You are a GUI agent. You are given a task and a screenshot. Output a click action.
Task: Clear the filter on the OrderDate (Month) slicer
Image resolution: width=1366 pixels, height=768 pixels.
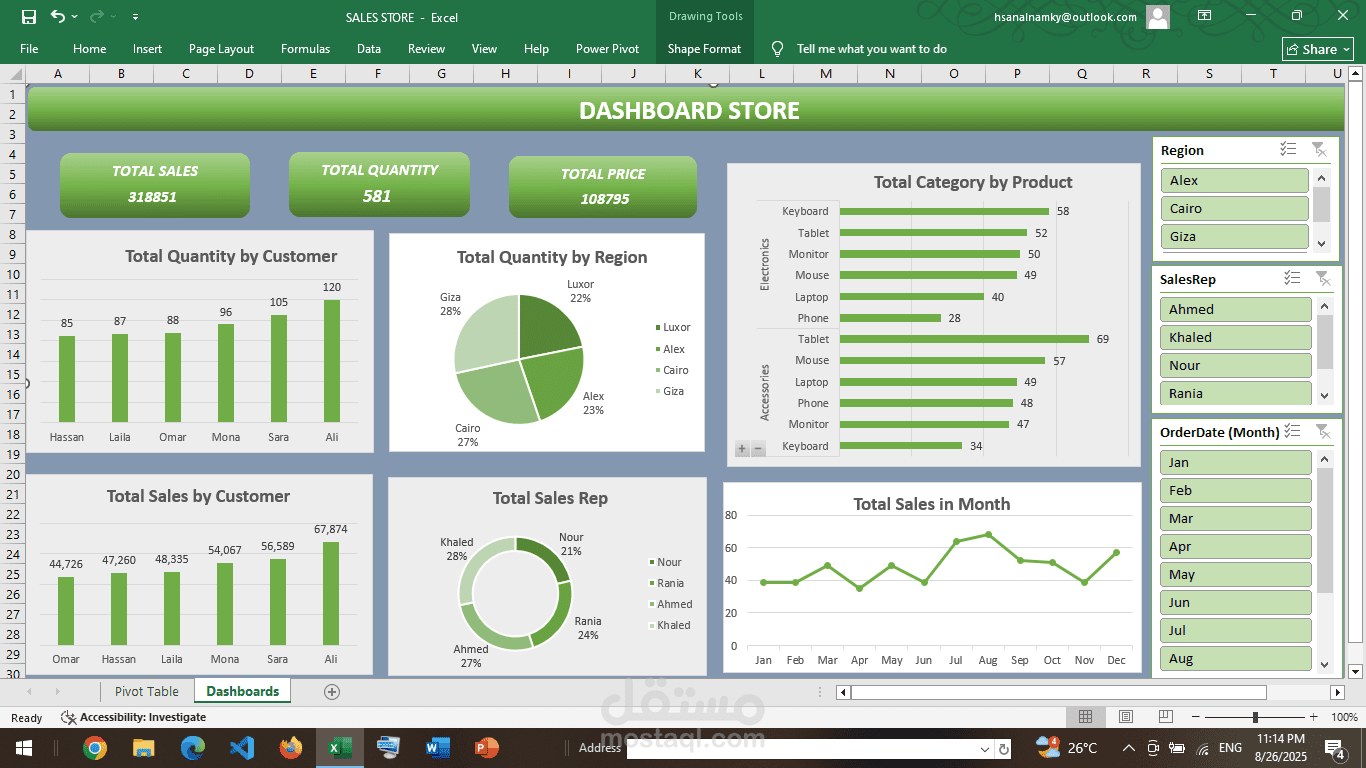tap(1322, 432)
